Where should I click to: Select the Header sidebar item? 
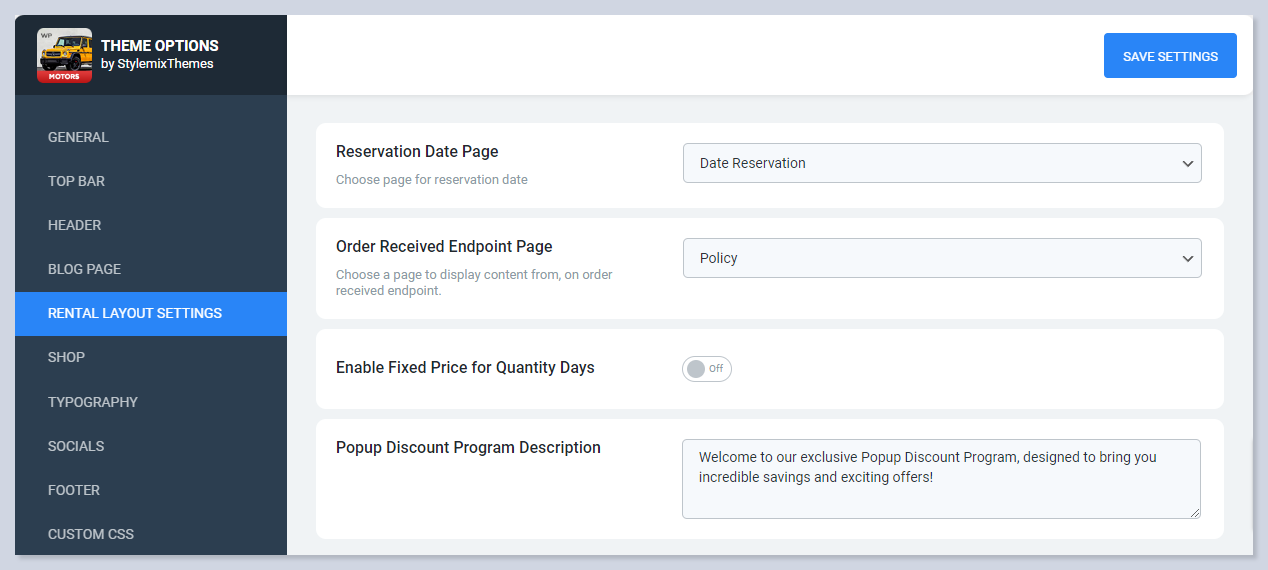pos(74,225)
